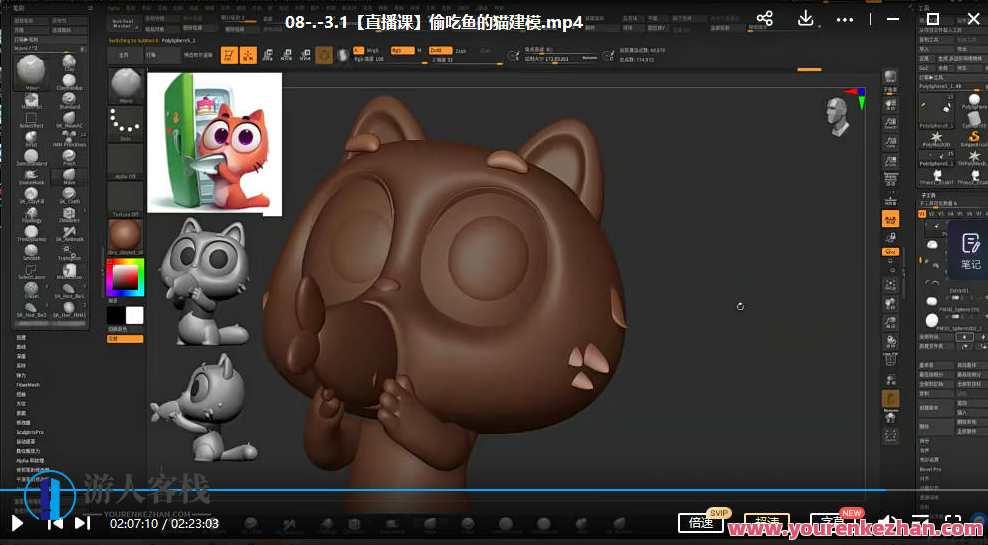Select the Clay brush
Image resolution: width=988 pixels, height=545 pixels.
coord(69,62)
